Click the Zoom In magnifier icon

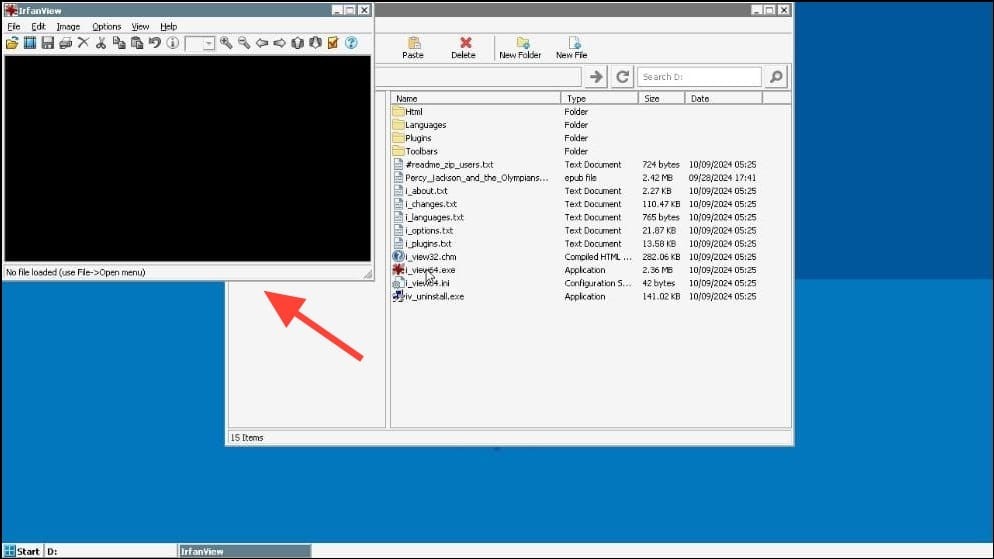[226, 43]
